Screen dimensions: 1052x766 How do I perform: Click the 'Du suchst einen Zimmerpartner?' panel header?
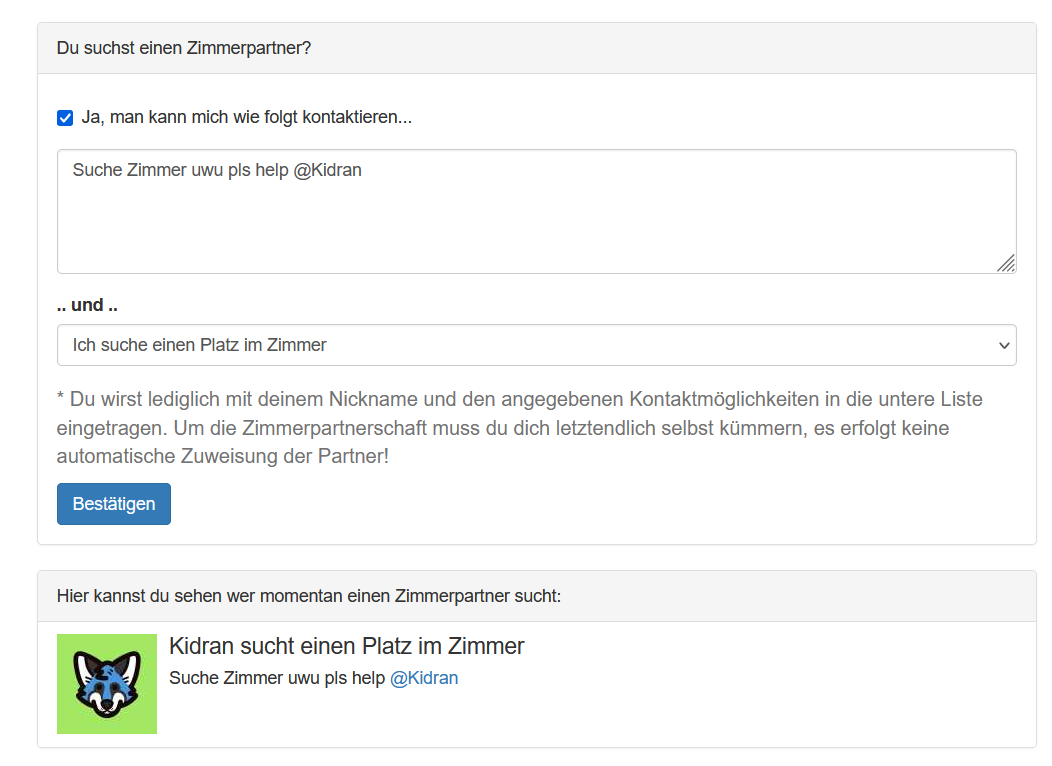tap(184, 48)
